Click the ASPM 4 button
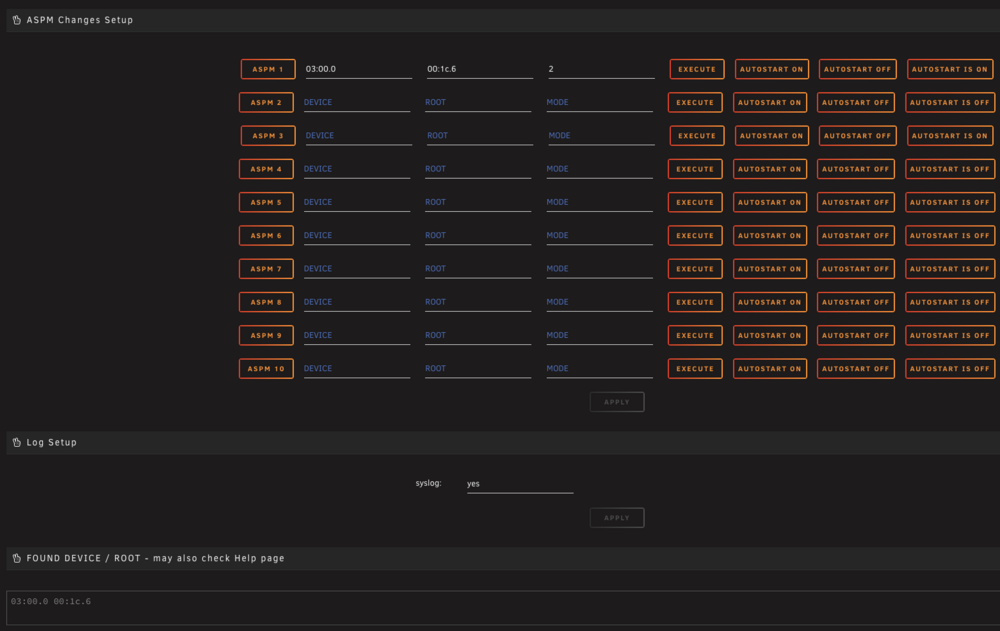This screenshot has height=631, width=1000. point(266,169)
